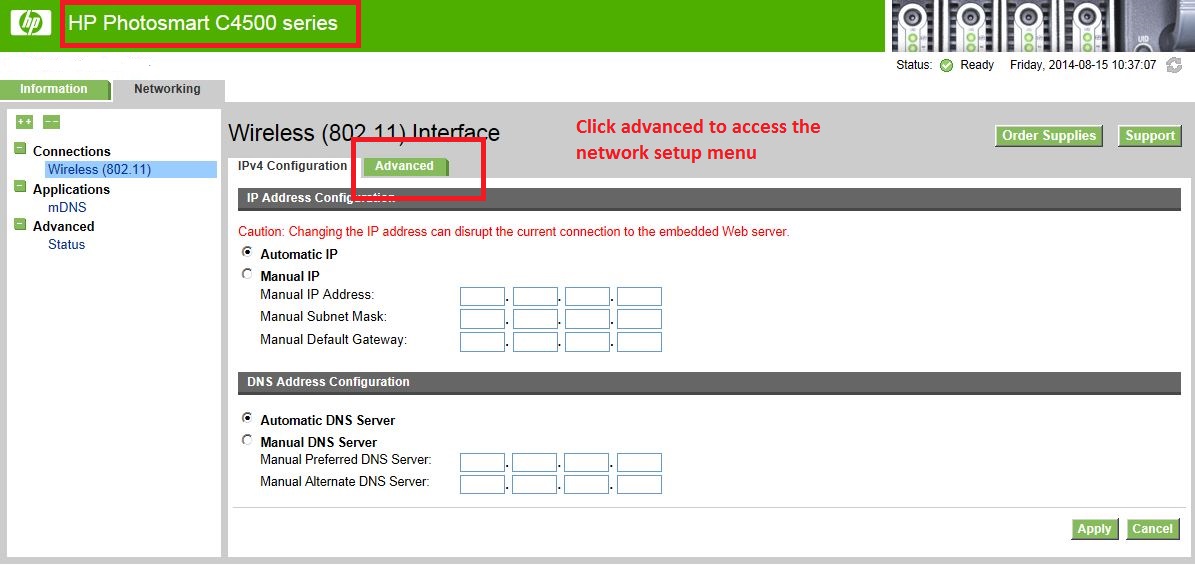Open the Status link under Advanced

tap(66, 245)
